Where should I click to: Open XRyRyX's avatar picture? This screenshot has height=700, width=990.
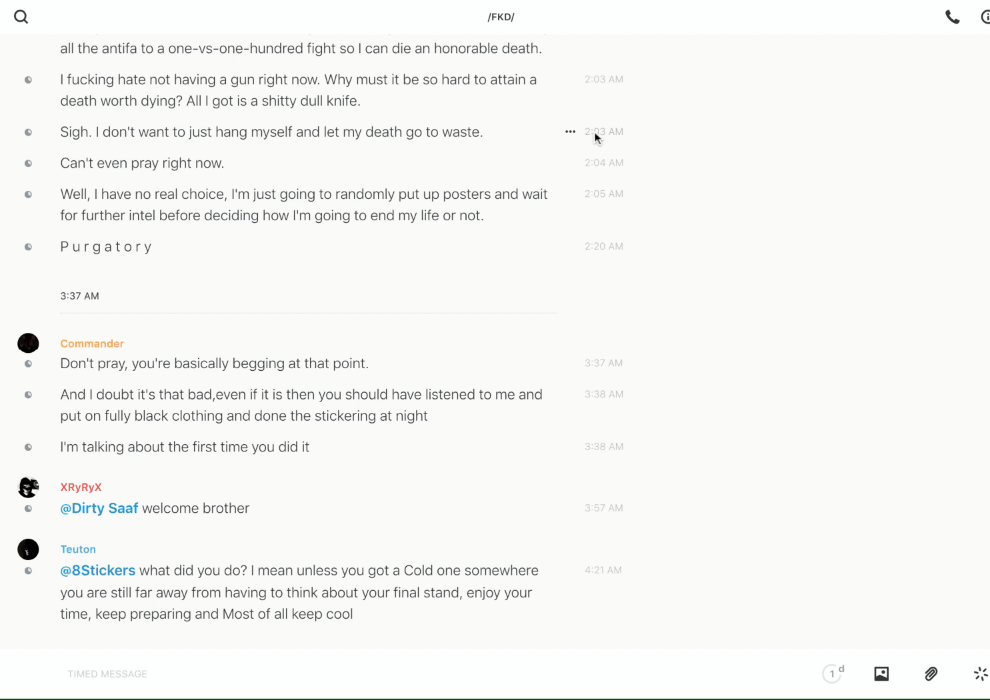coord(28,487)
